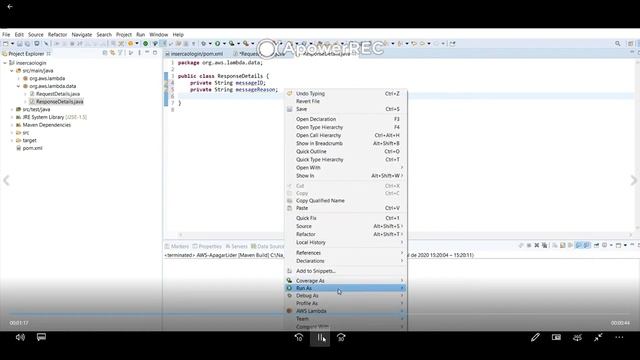This screenshot has width=640, height=360.
Task: Skip forward 30 seconds
Action: [341, 338]
